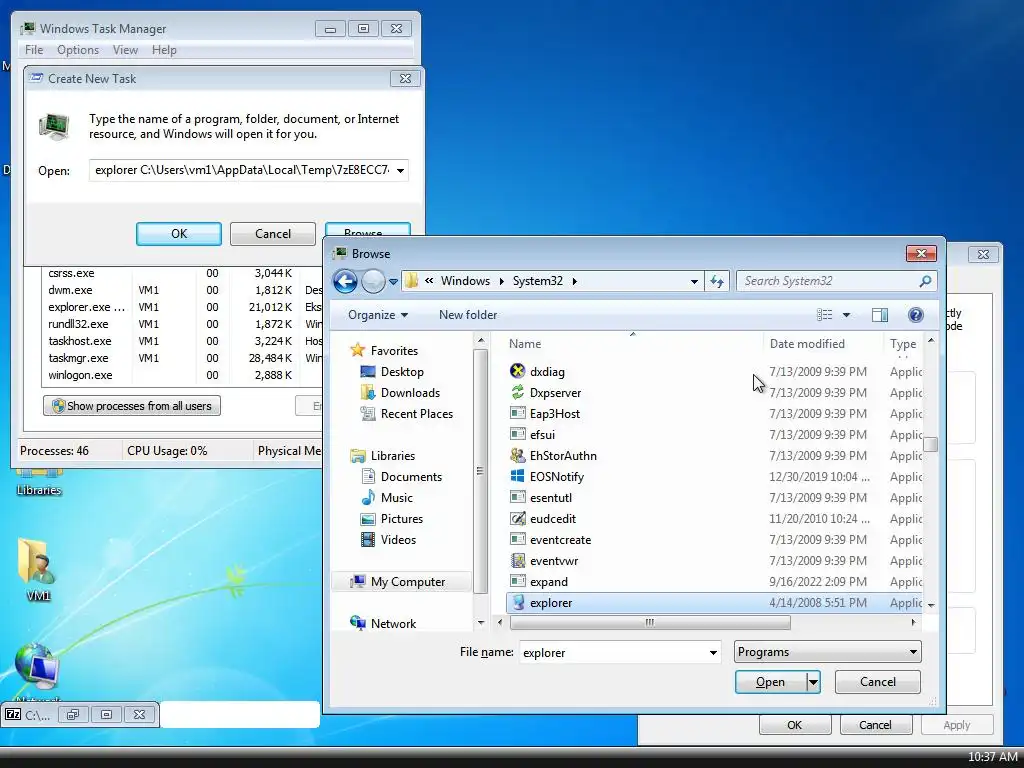Click the Windows breadcrumb in address bar
This screenshot has width=1024, height=768.
[x=465, y=281]
